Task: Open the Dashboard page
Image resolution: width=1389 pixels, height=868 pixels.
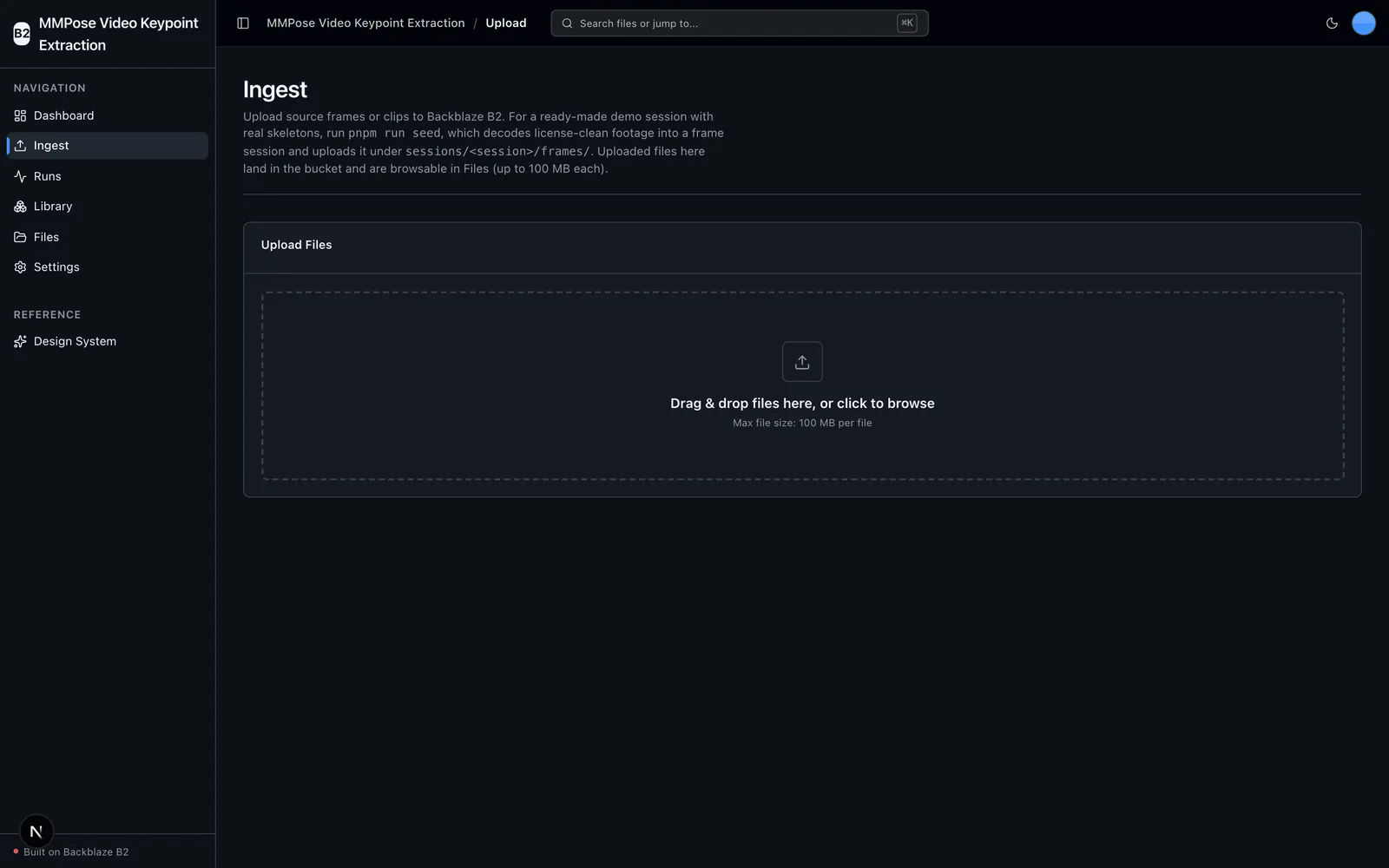Action: 108,115
